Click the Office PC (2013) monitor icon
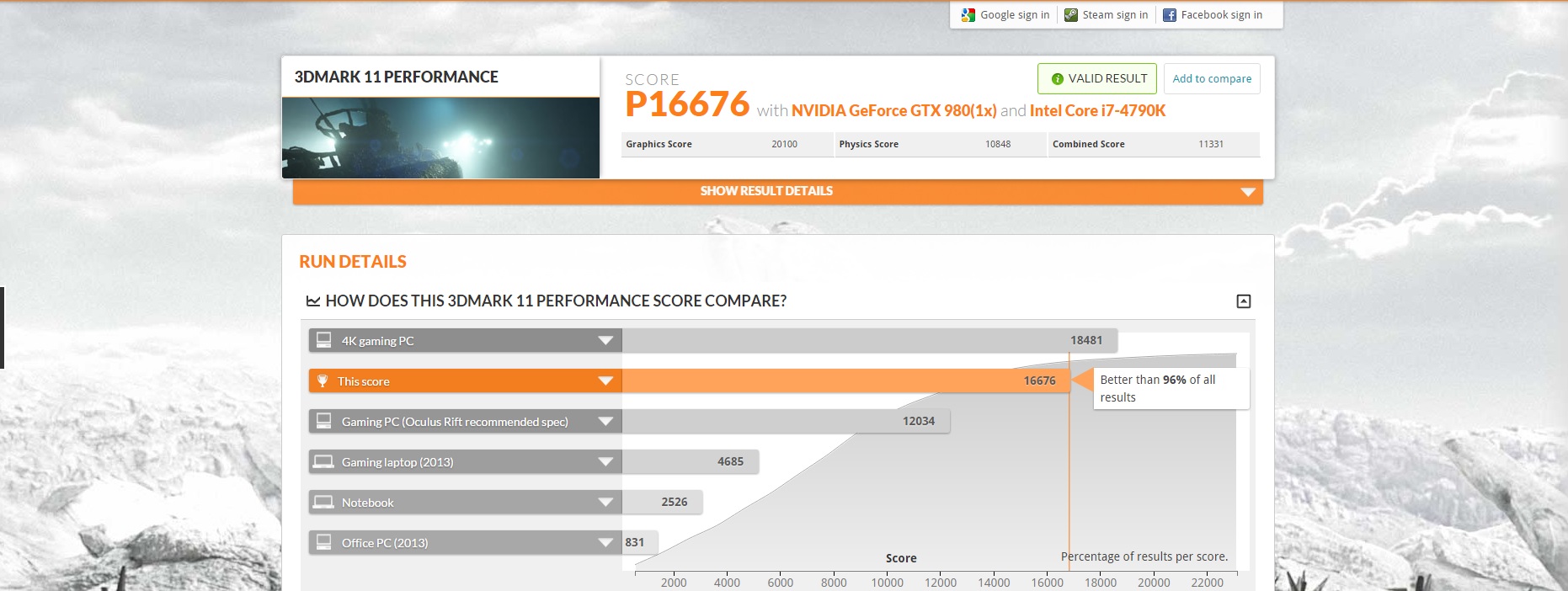 point(323,543)
